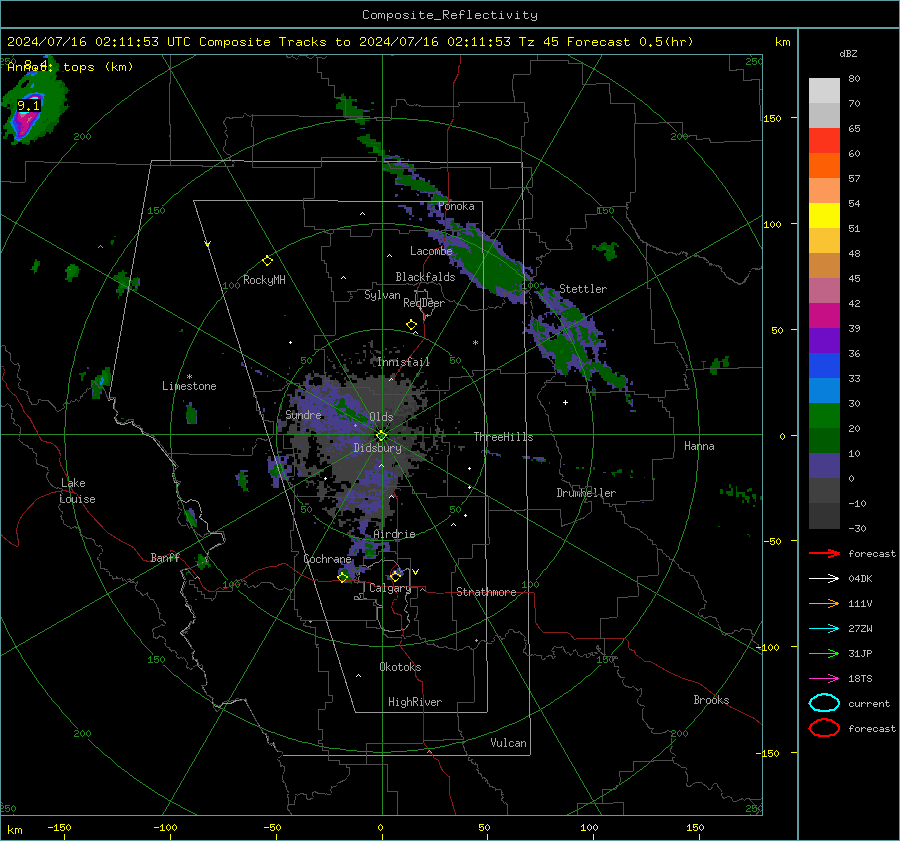Click the Sylvan label

click(x=382, y=295)
